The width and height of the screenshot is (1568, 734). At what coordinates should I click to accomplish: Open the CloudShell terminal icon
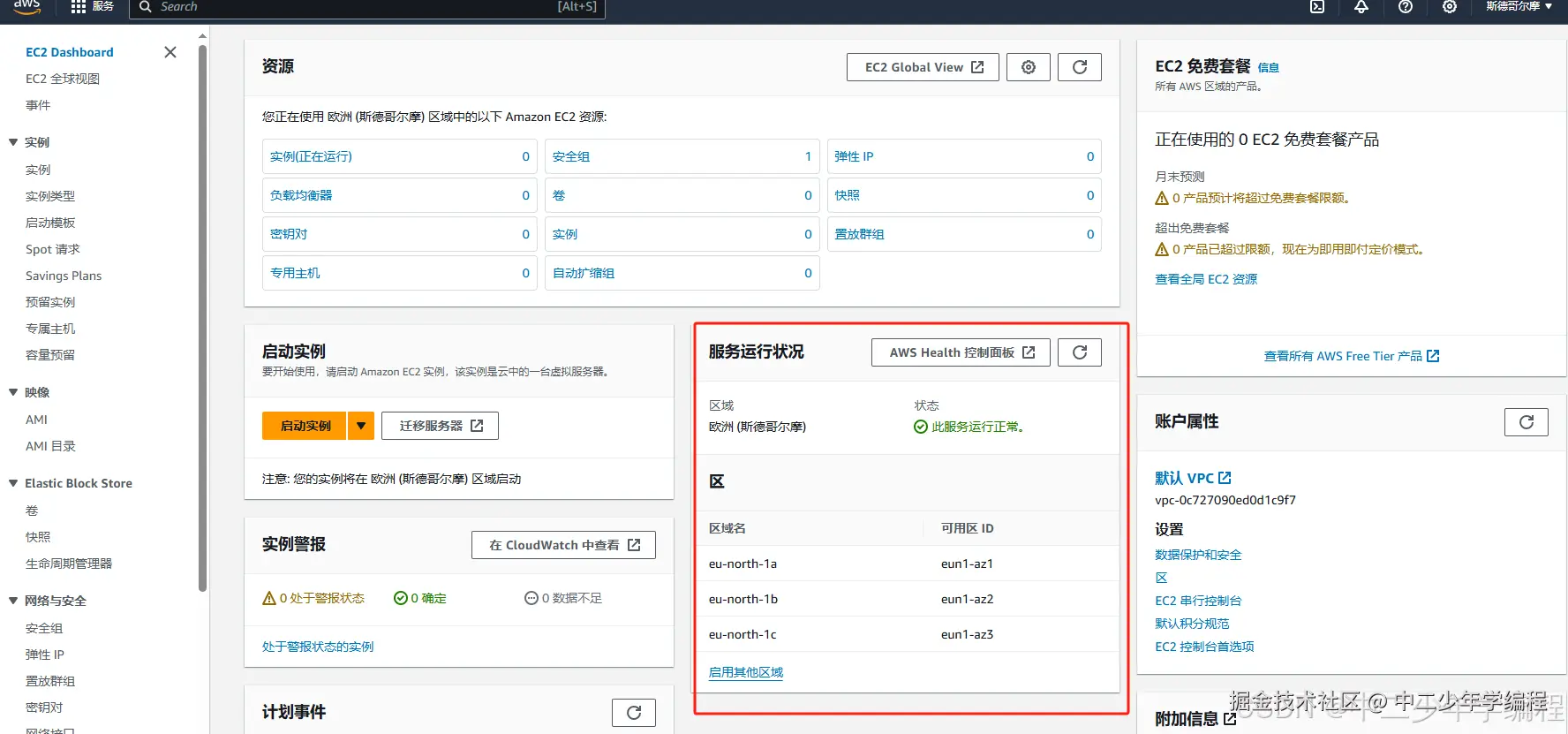click(x=1317, y=6)
